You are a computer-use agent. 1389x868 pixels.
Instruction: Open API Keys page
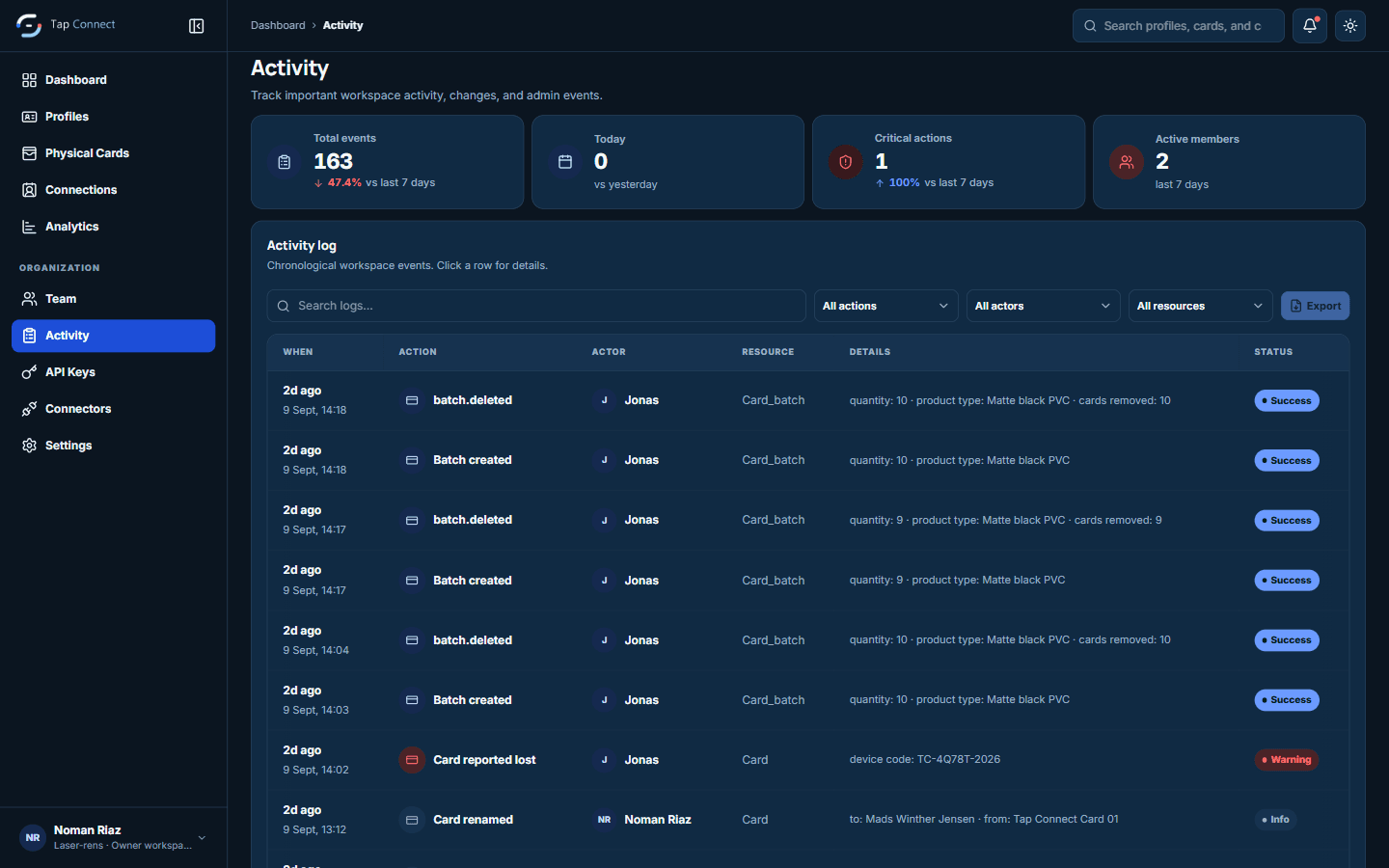(x=114, y=372)
